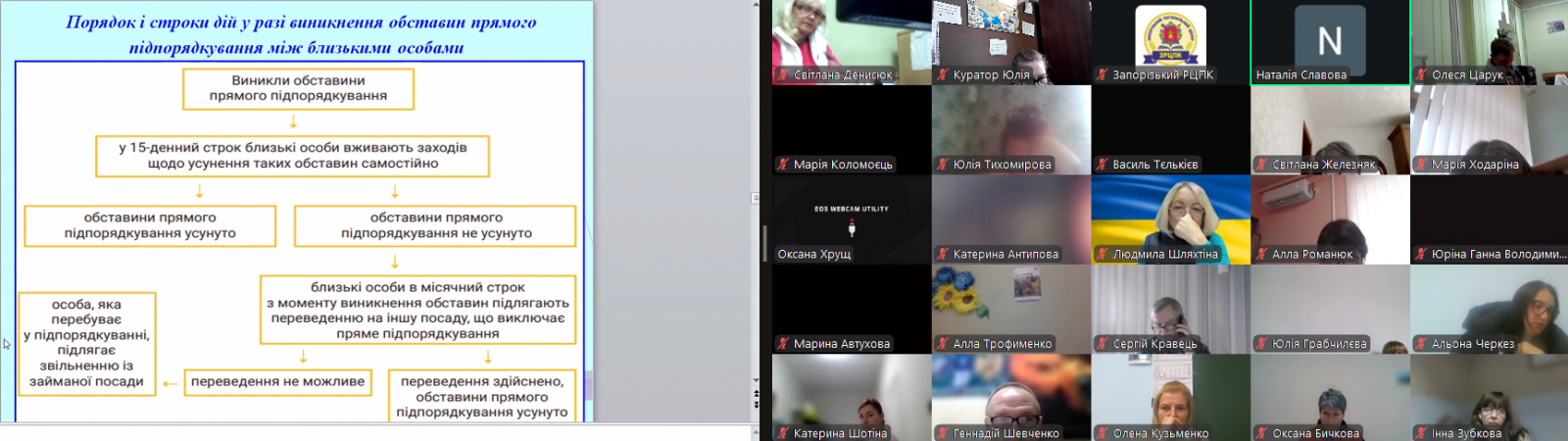The image size is (1568, 441).
Task: Click Інна Зубкова's name label
Action: pos(1466,433)
